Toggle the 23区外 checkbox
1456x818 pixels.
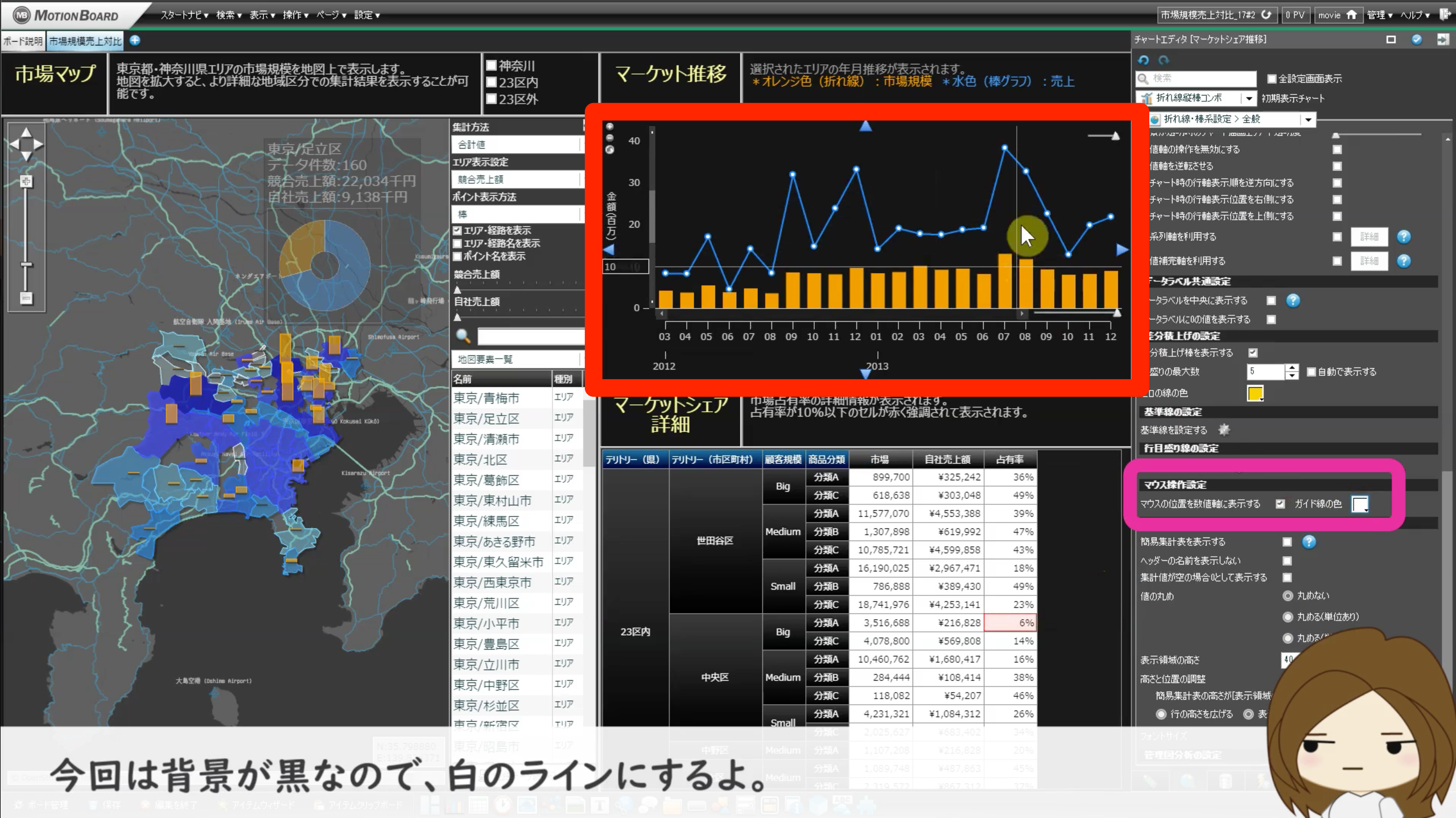click(492, 98)
